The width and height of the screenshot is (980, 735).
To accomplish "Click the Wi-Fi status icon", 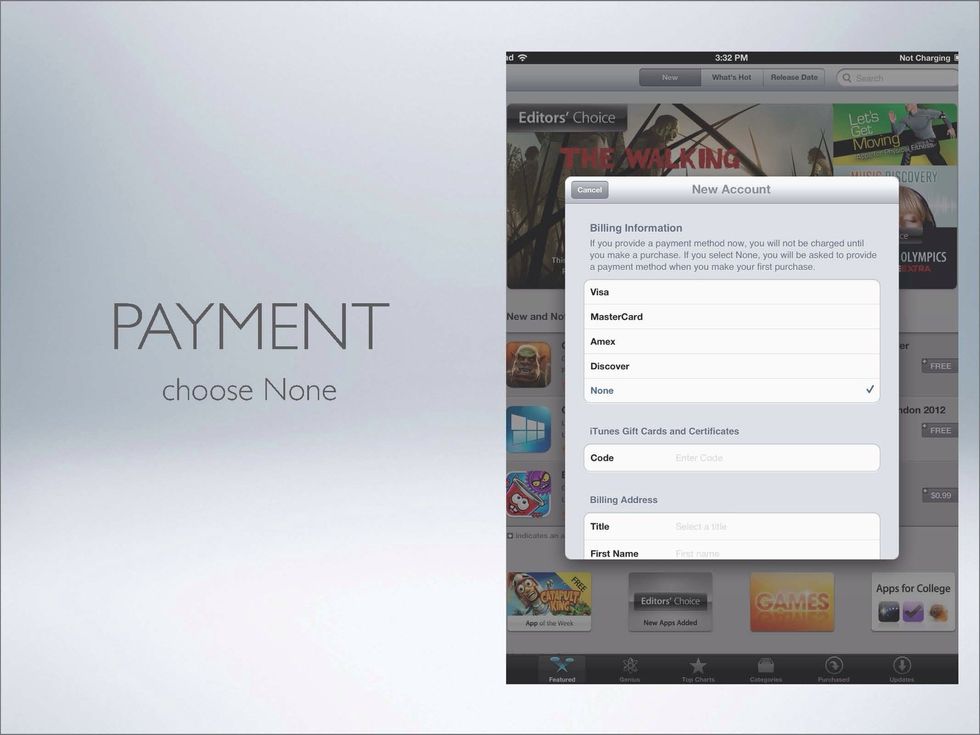I will pos(522,58).
